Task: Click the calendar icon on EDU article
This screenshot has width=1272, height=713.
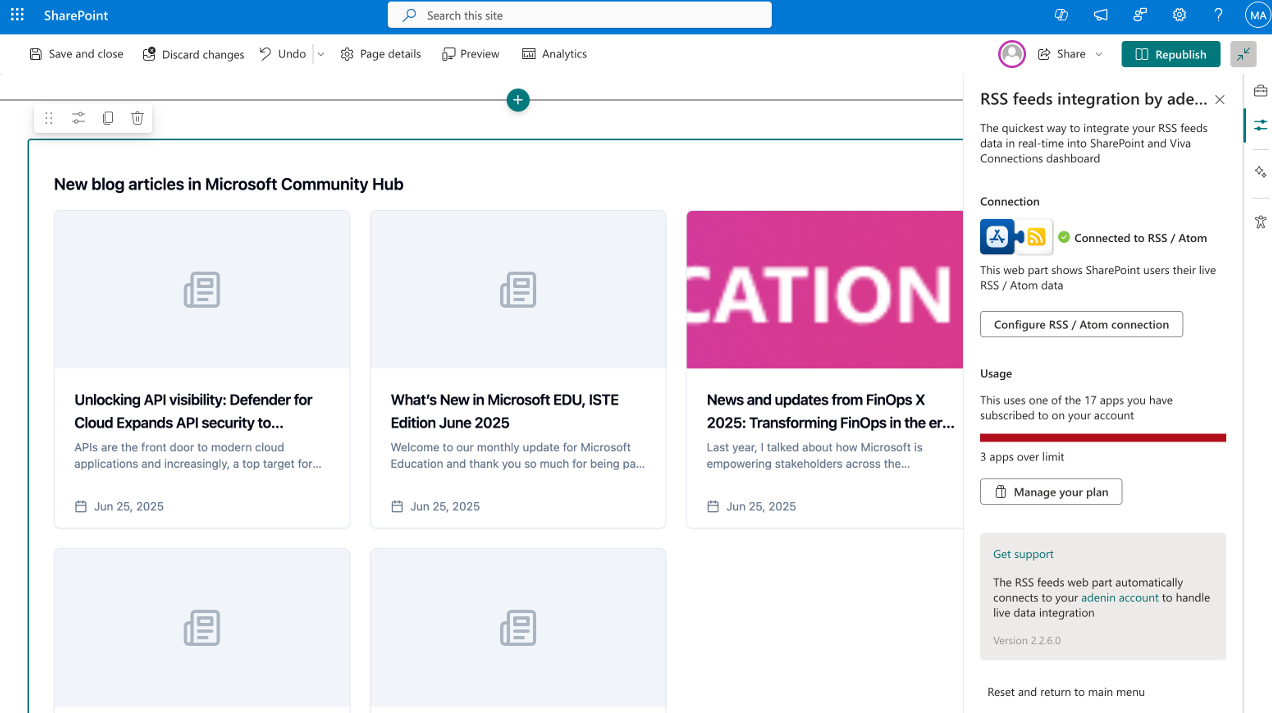Action: [397, 507]
